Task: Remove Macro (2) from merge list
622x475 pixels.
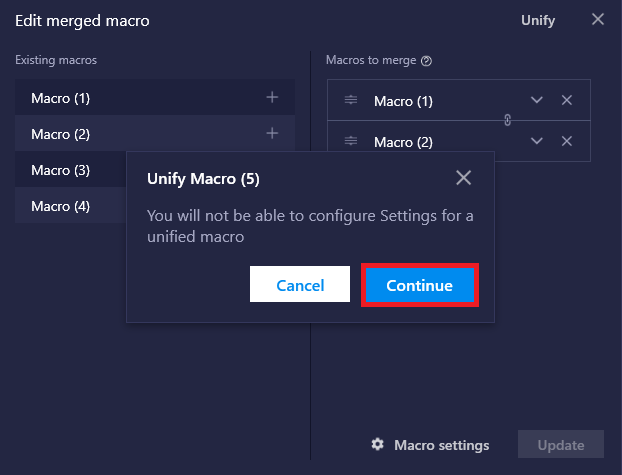Action: (x=567, y=141)
